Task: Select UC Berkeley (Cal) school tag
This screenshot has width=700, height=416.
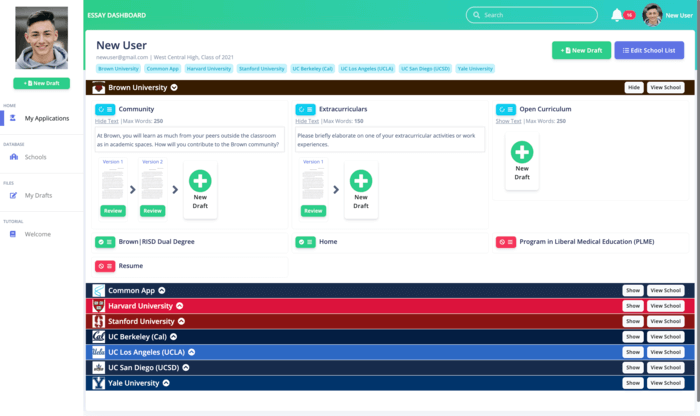Action: coord(312,69)
